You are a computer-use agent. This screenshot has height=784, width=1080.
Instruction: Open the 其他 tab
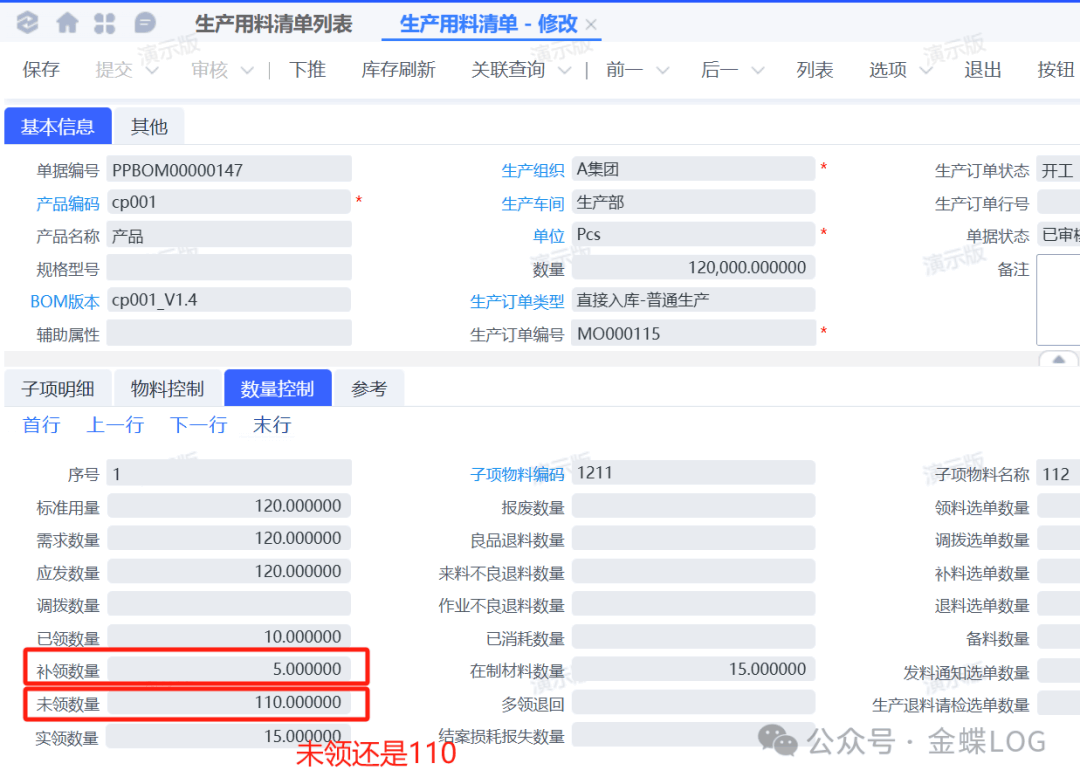coord(149,127)
